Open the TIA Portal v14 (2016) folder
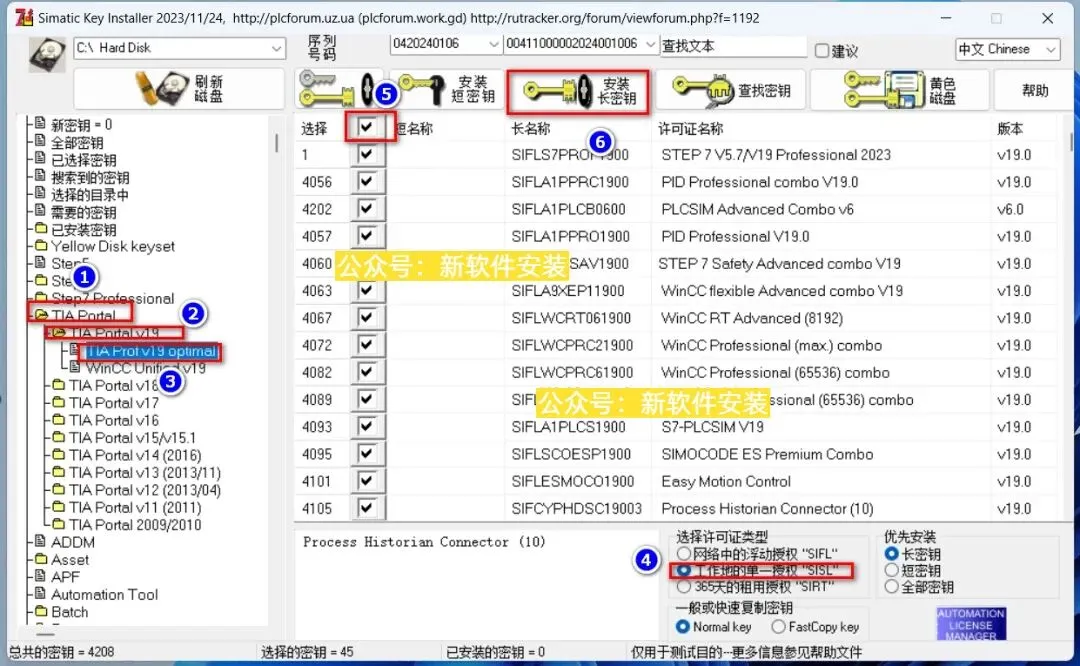1080x666 pixels. 135,455
